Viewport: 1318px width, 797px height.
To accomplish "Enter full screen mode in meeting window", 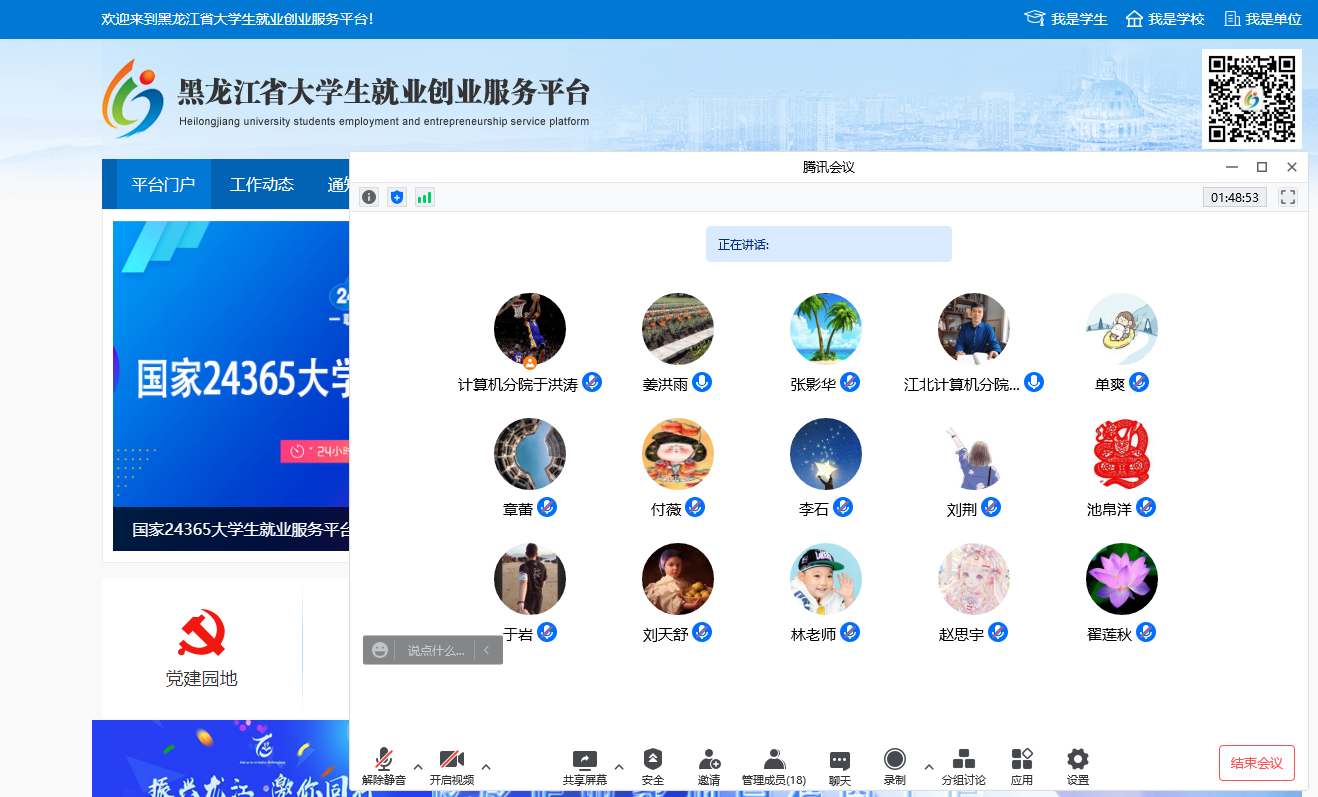I will [1288, 197].
